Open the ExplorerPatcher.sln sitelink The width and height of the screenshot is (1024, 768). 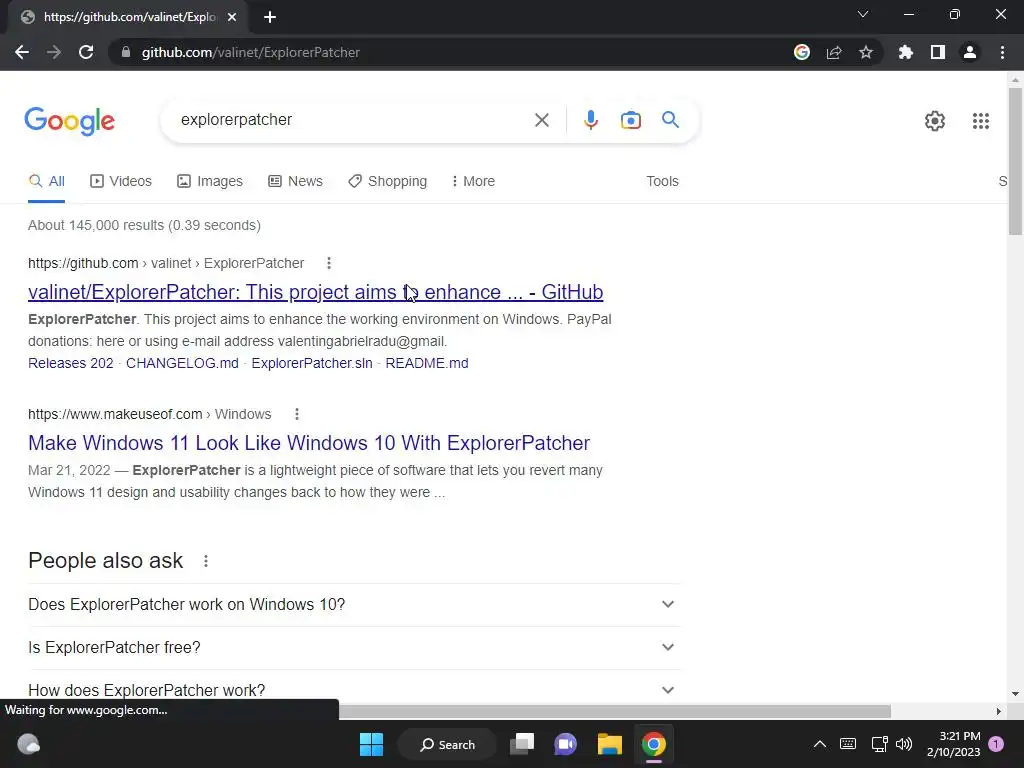coord(312,363)
